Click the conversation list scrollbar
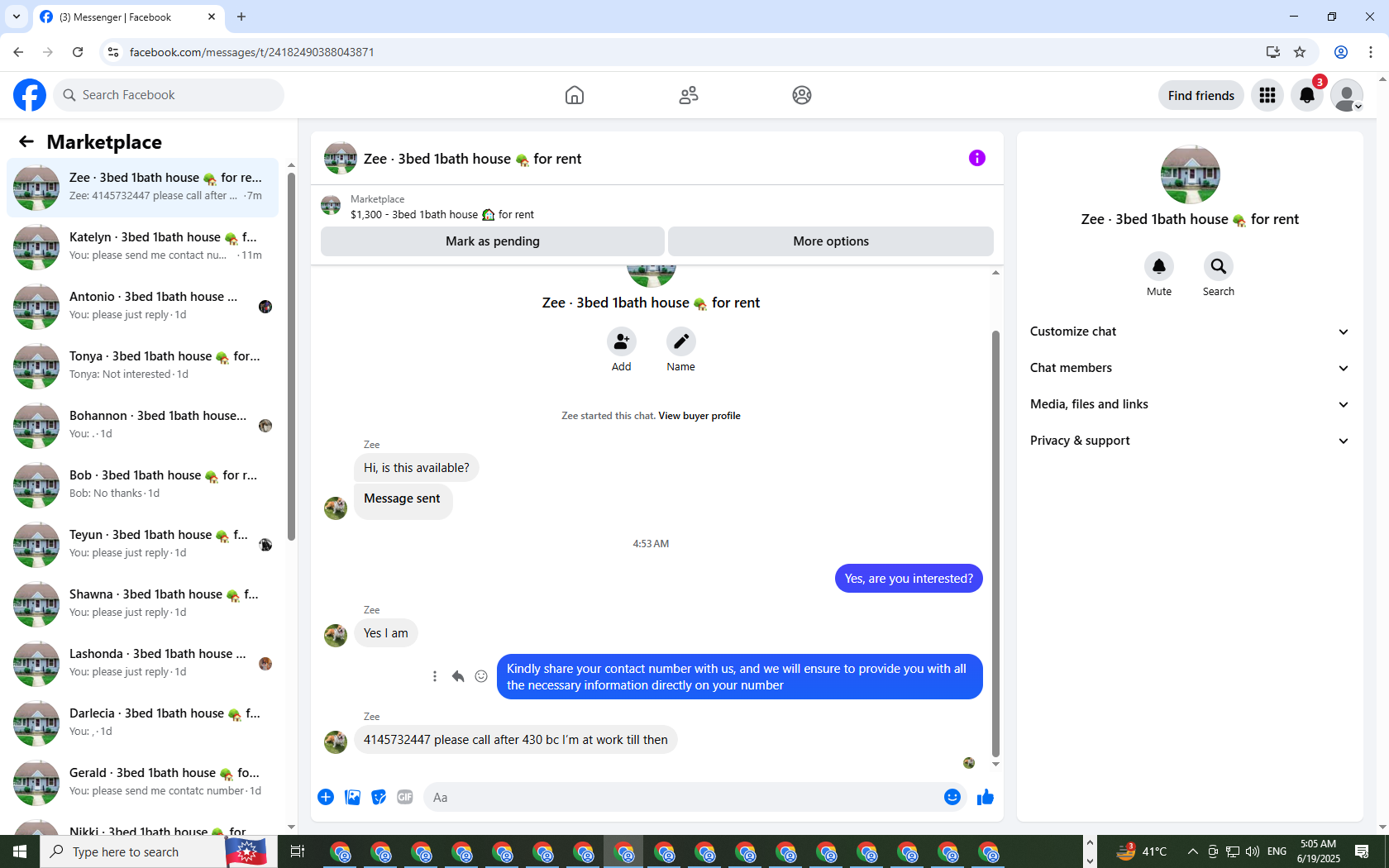This screenshot has width=1389, height=868. [x=291, y=355]
